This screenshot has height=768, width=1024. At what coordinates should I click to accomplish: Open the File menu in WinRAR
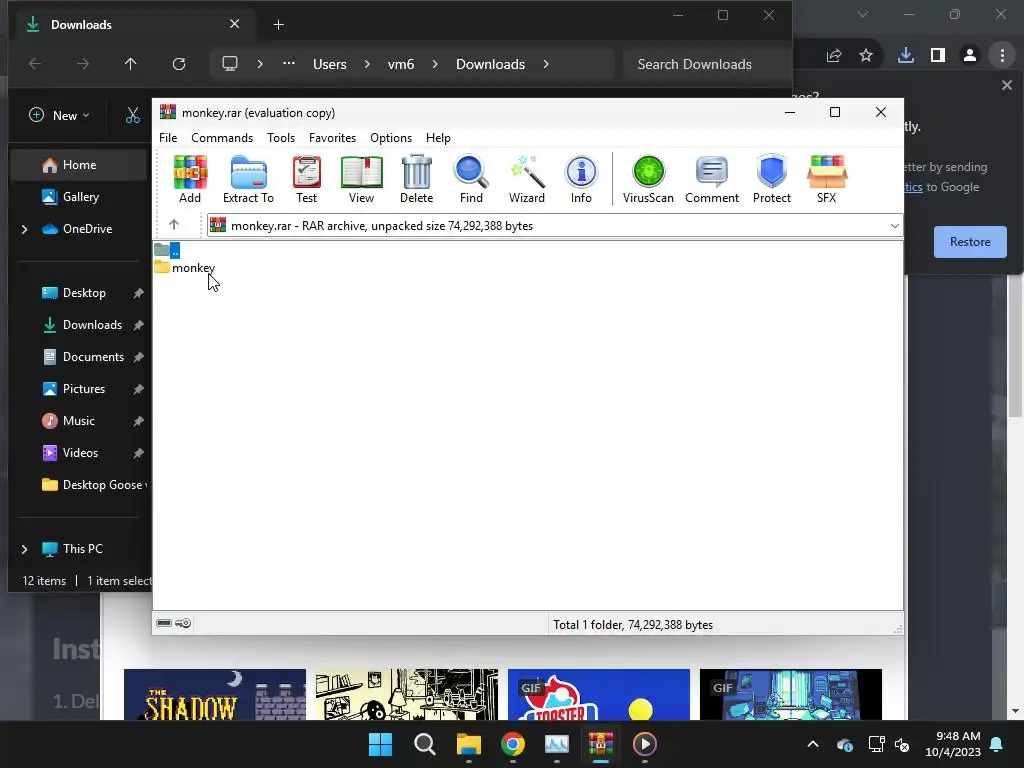pos(168,138)
